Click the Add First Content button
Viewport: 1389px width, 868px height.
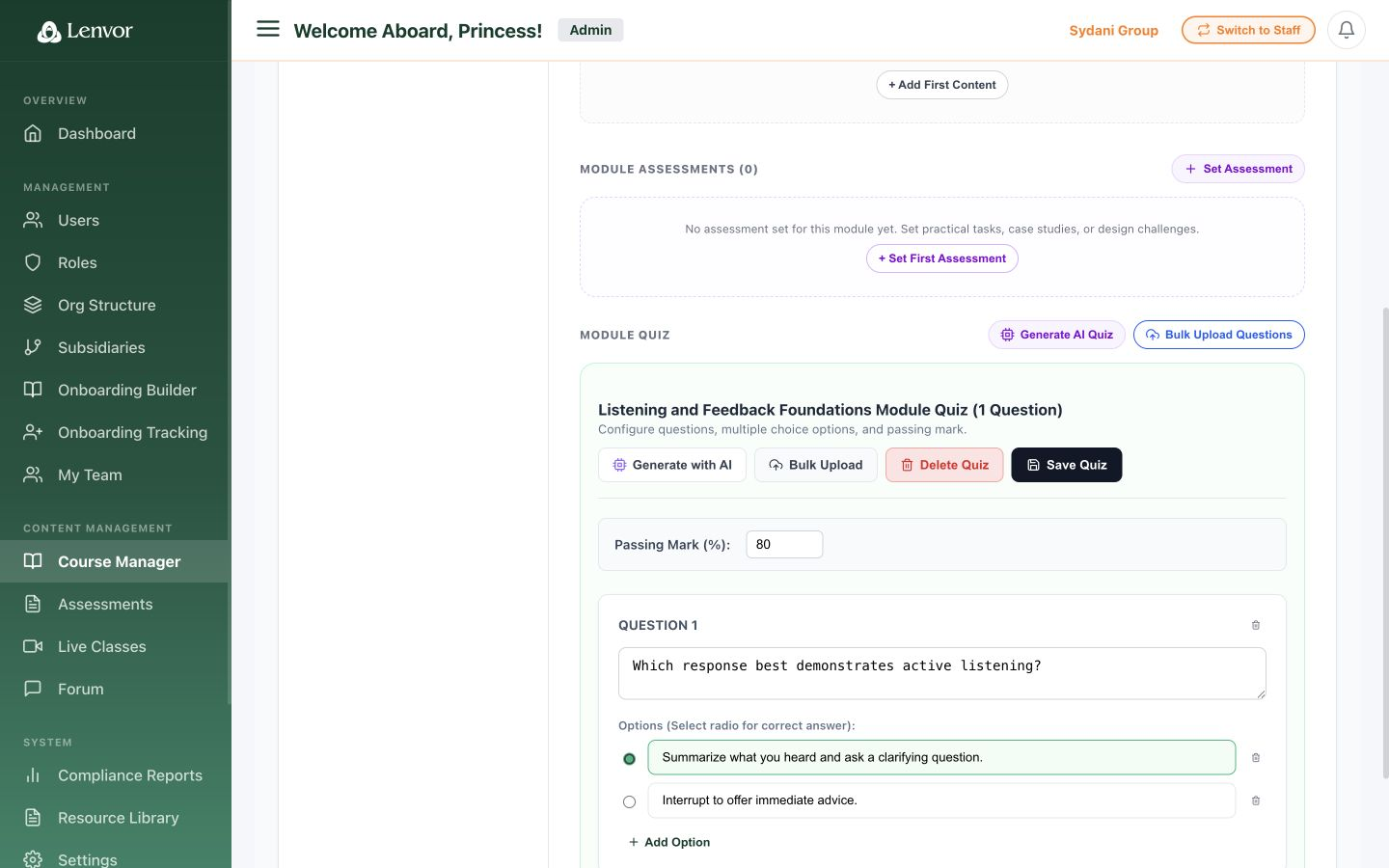[942, 85]
